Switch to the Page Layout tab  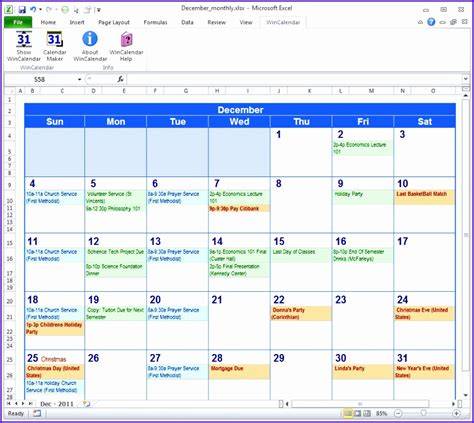coord(114,22)
